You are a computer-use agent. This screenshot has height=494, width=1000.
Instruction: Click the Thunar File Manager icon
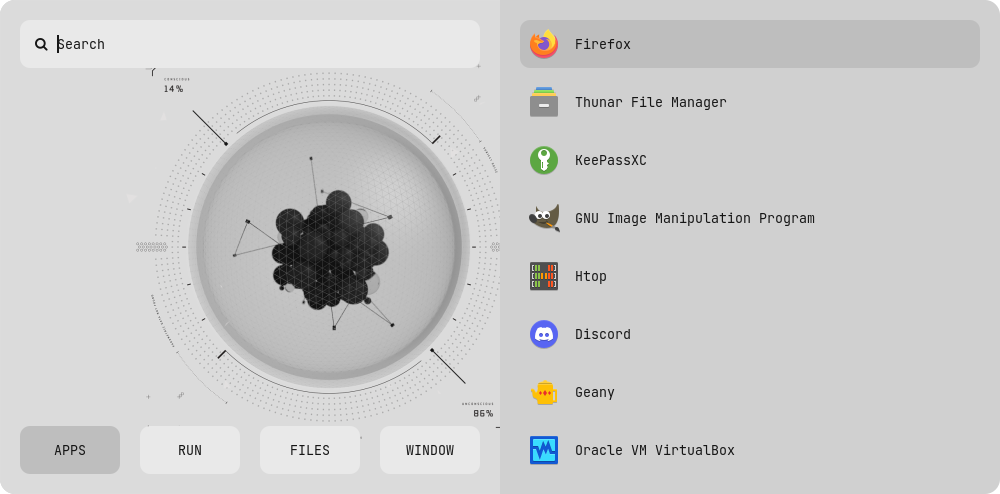tap(544, 102)
